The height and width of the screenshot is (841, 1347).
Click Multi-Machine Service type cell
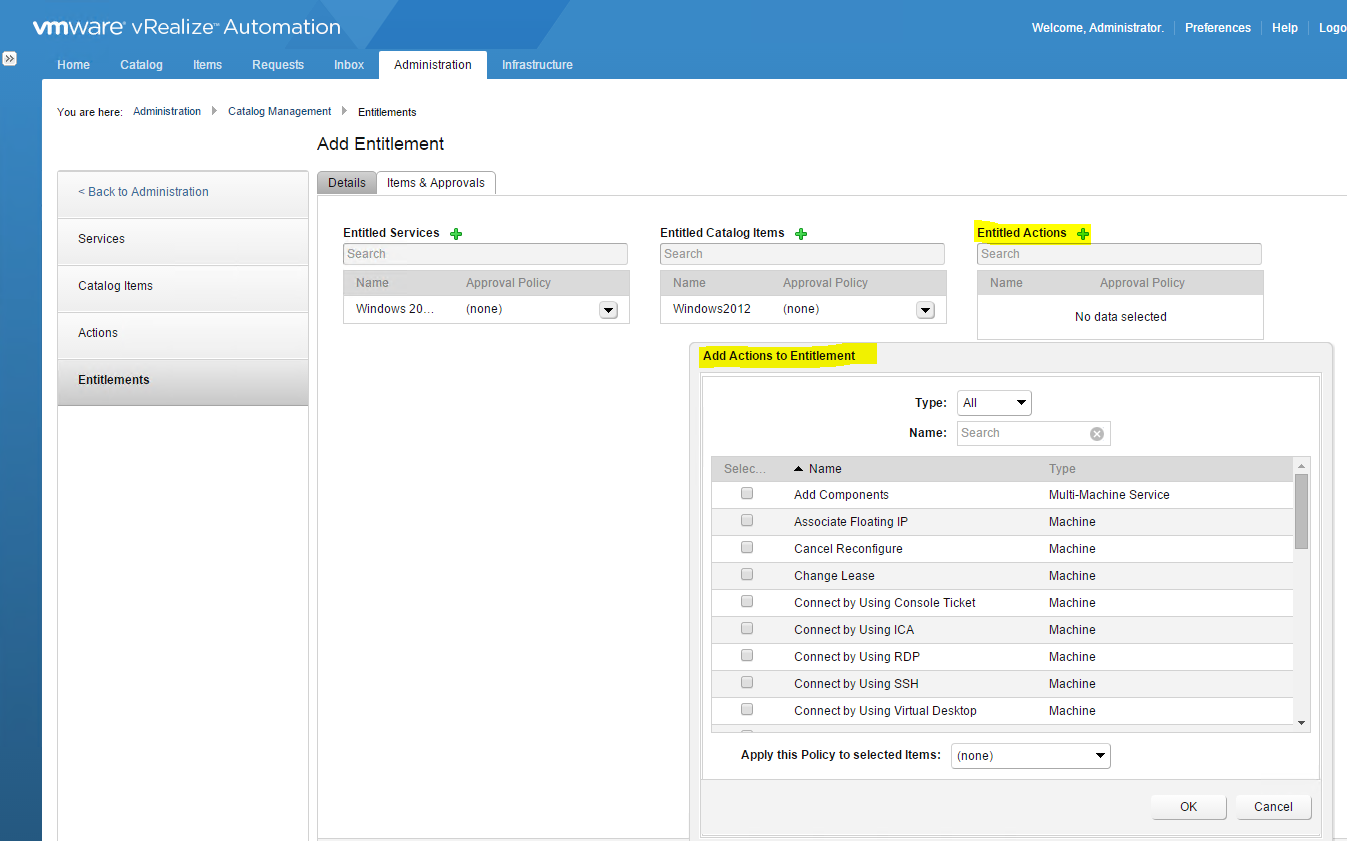point(1109,495)
